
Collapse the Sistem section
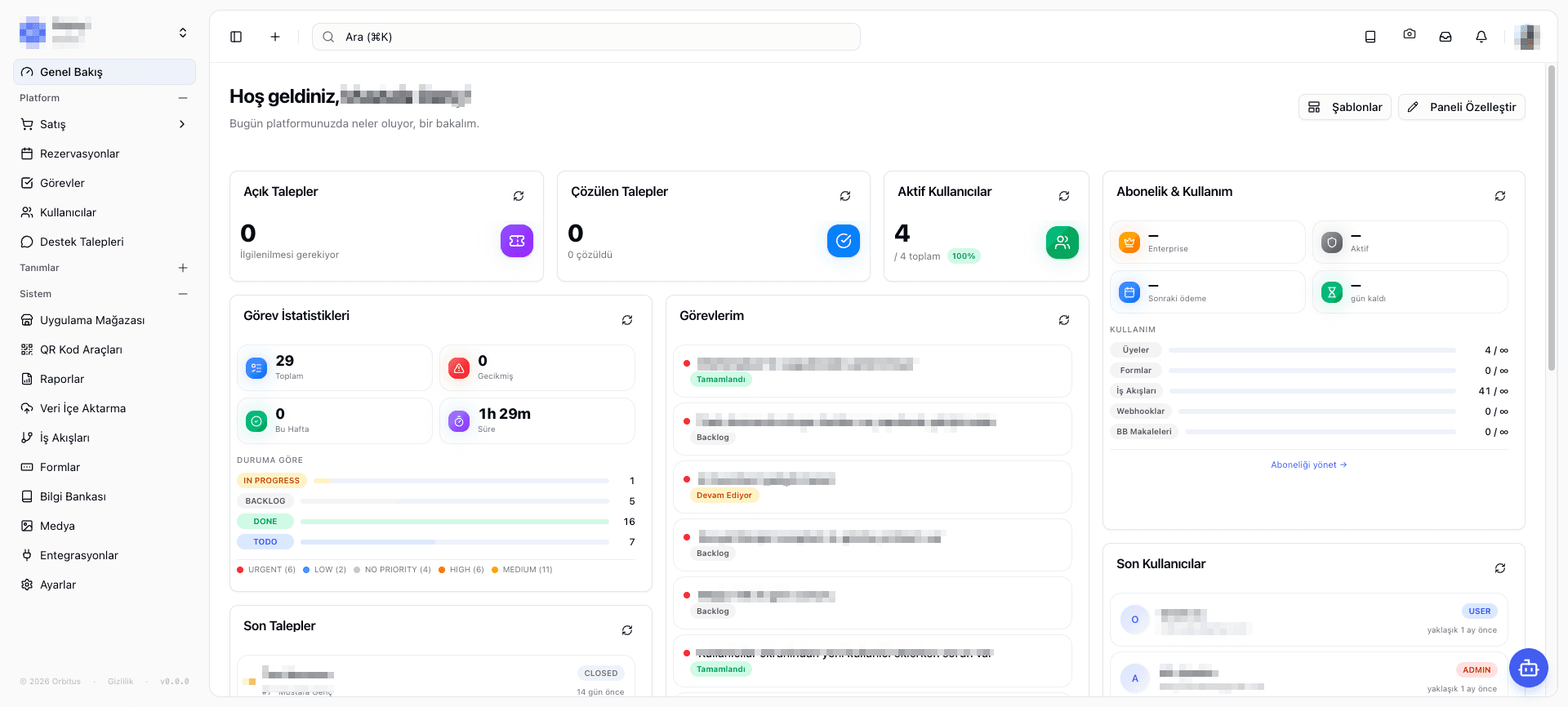click(x=183, y=294)
